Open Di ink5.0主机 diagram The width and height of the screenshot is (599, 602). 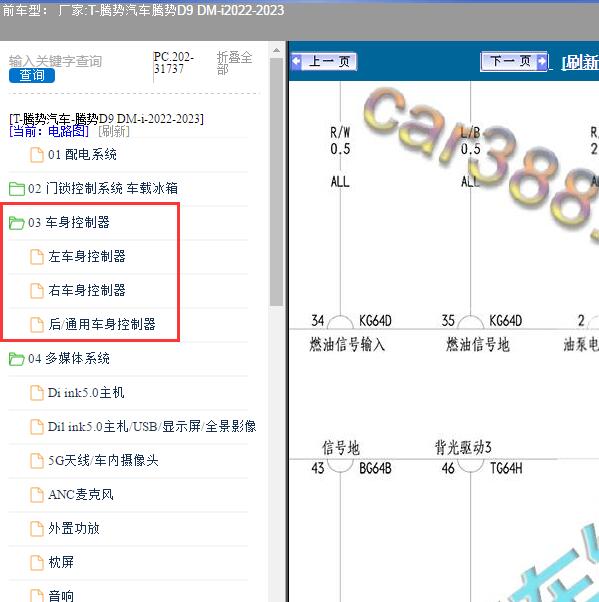[x=86, y=392]
